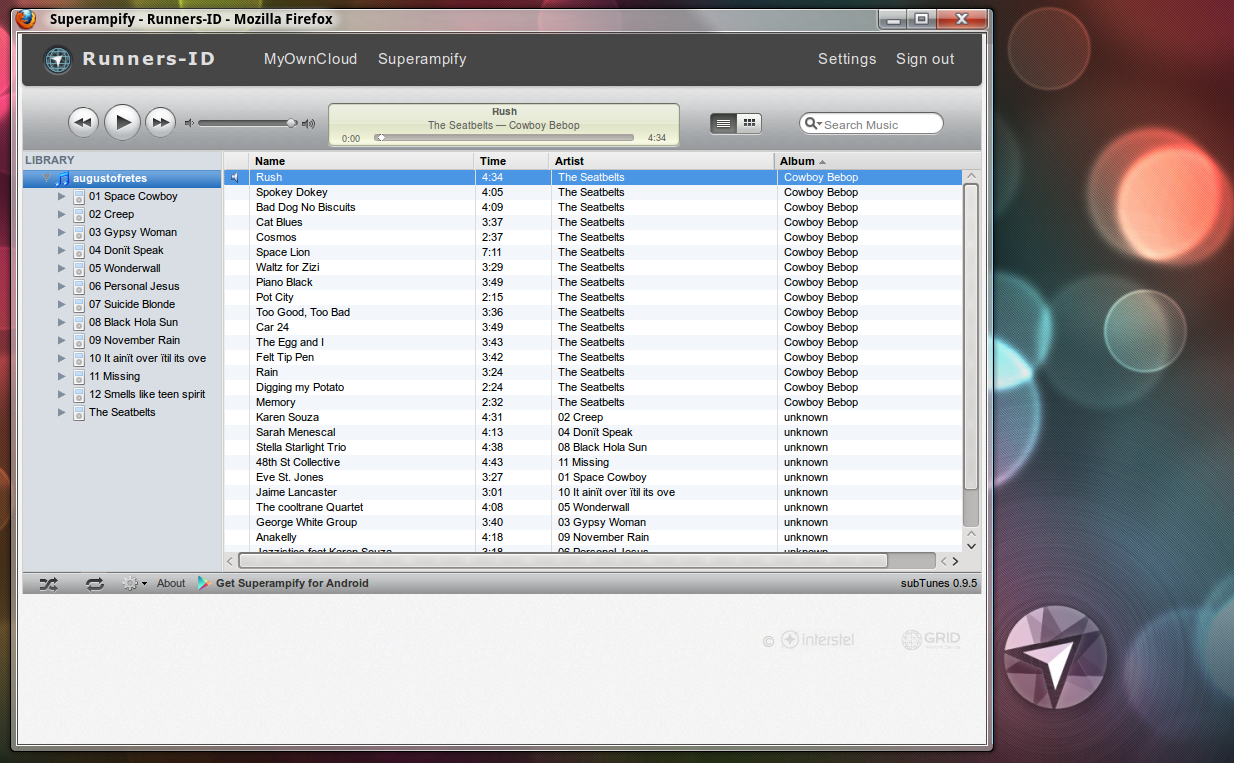Expand The Seatbelts folder in Library
Image resolution: width=1234 pixels, height=763 pixels.
click(x=61, y=413)
